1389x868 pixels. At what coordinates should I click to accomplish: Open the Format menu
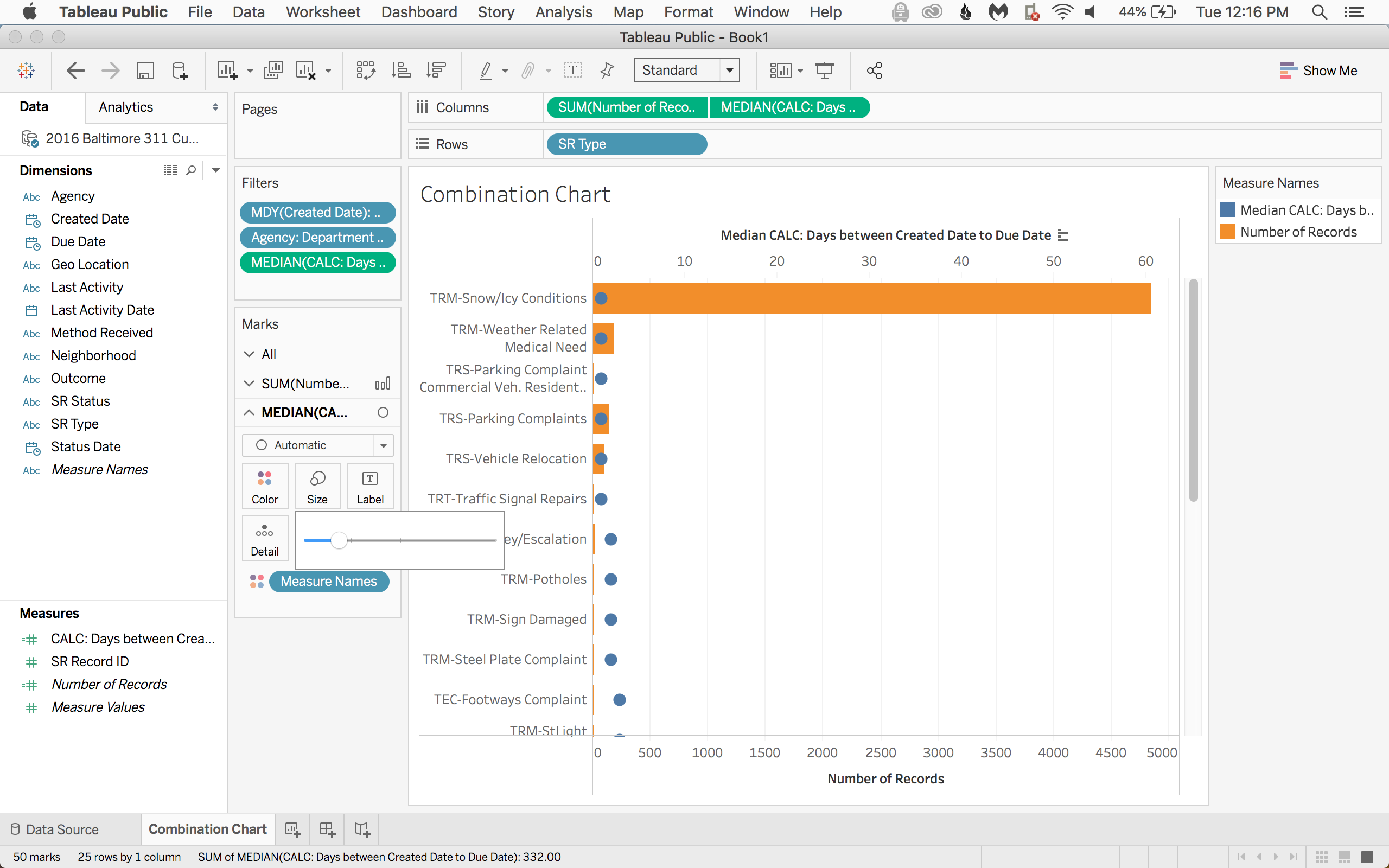coord(688,12)
